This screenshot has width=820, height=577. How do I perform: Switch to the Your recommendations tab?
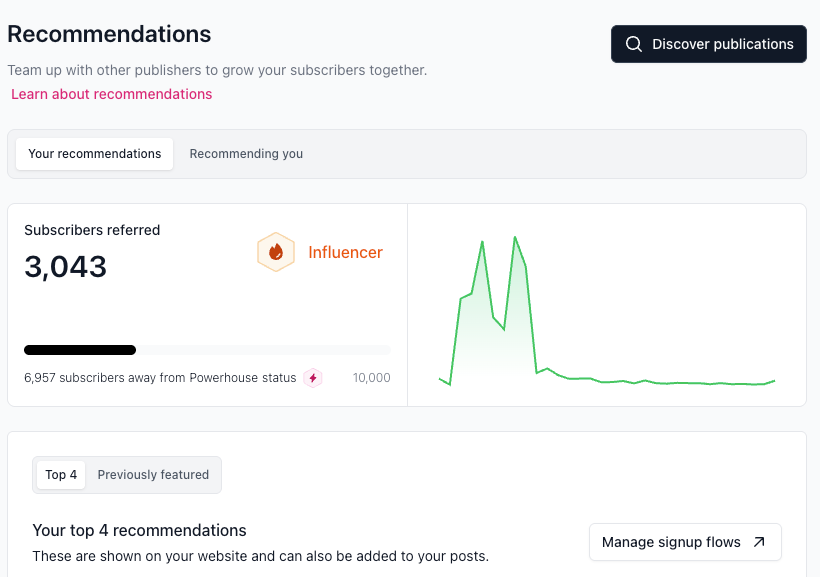94,154
